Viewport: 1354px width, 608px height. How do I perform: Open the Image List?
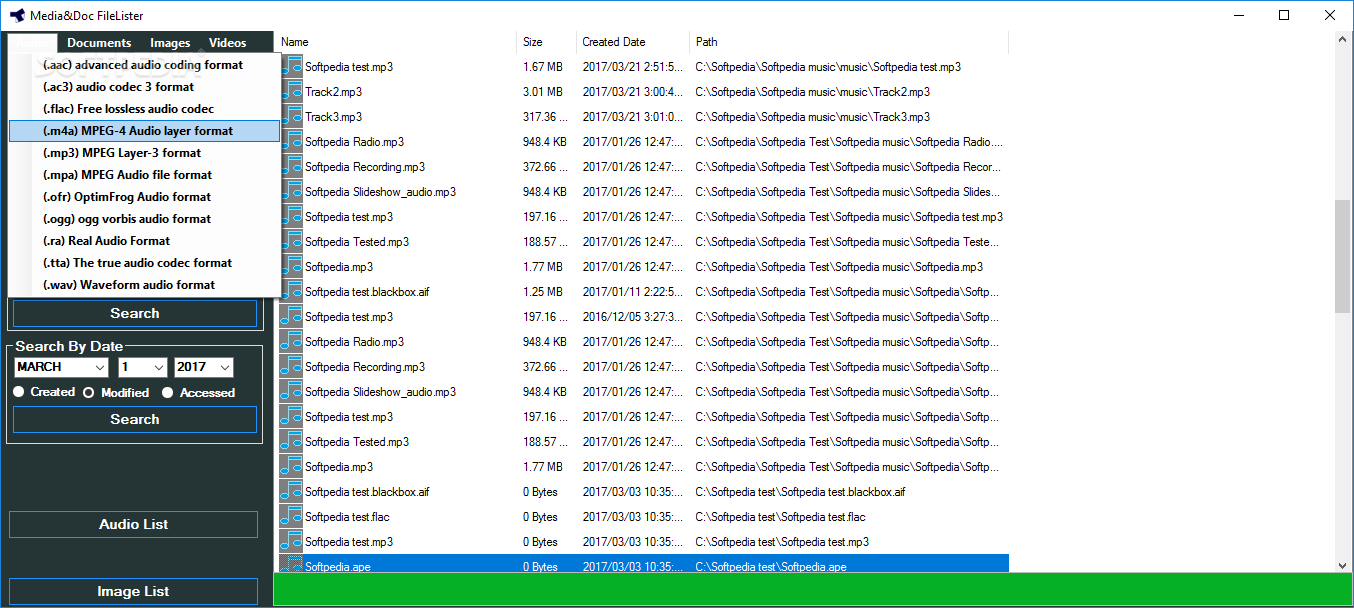click(x=134, y=591)
